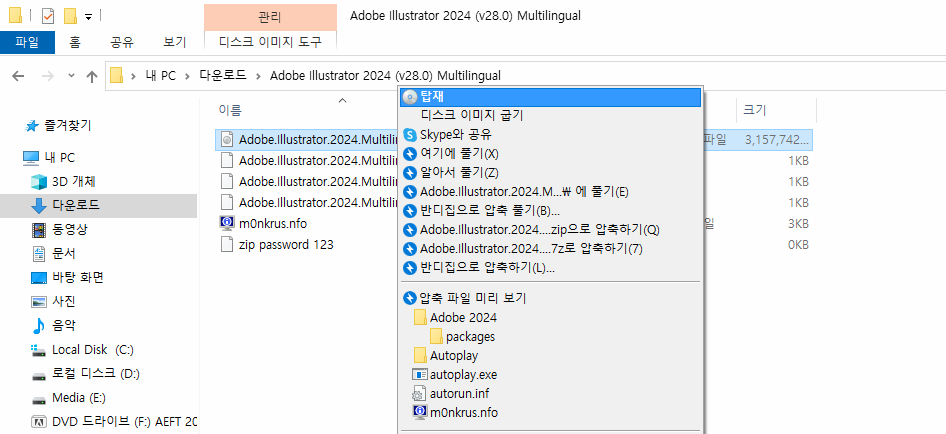
Task: Select DVD 드라이브 (F:) in the sidebar
Action: click(x=124, y=422)
